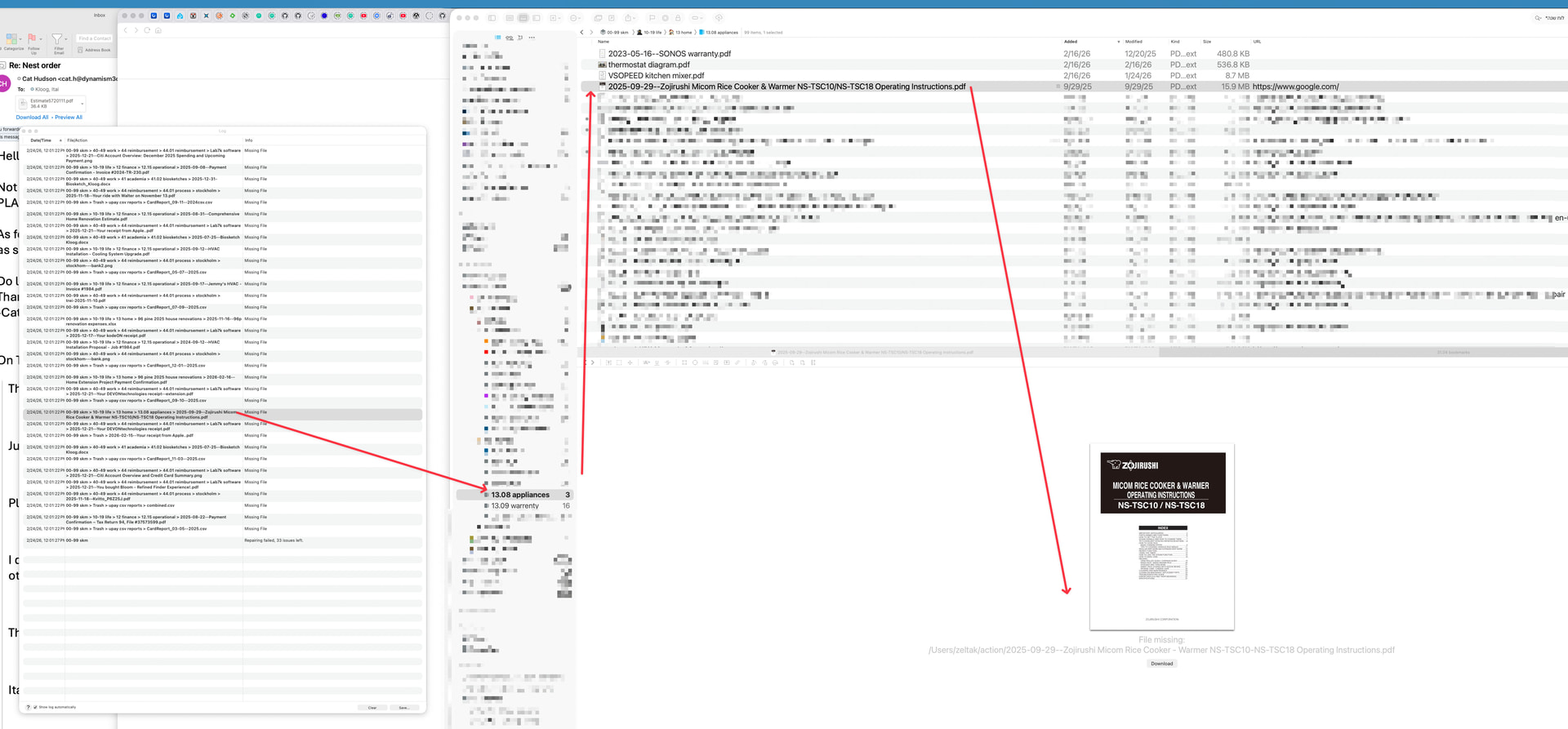Toggle 'Show log automatically' checkbox

[35, 707]
